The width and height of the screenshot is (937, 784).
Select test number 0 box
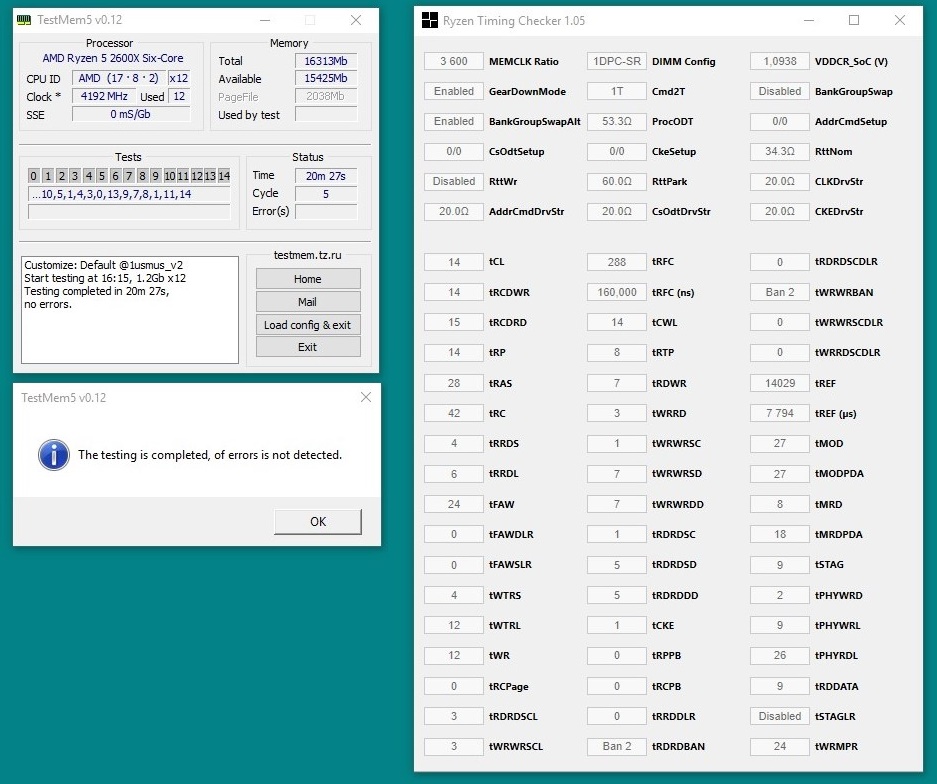coord(33,176)
